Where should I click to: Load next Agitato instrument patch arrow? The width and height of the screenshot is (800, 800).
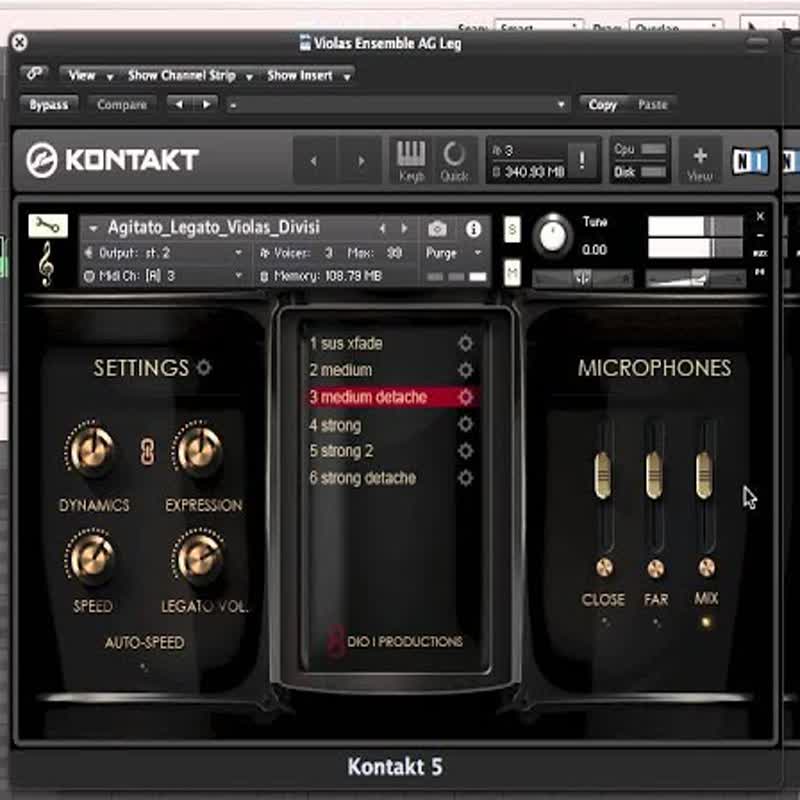[x=404, y=229]
